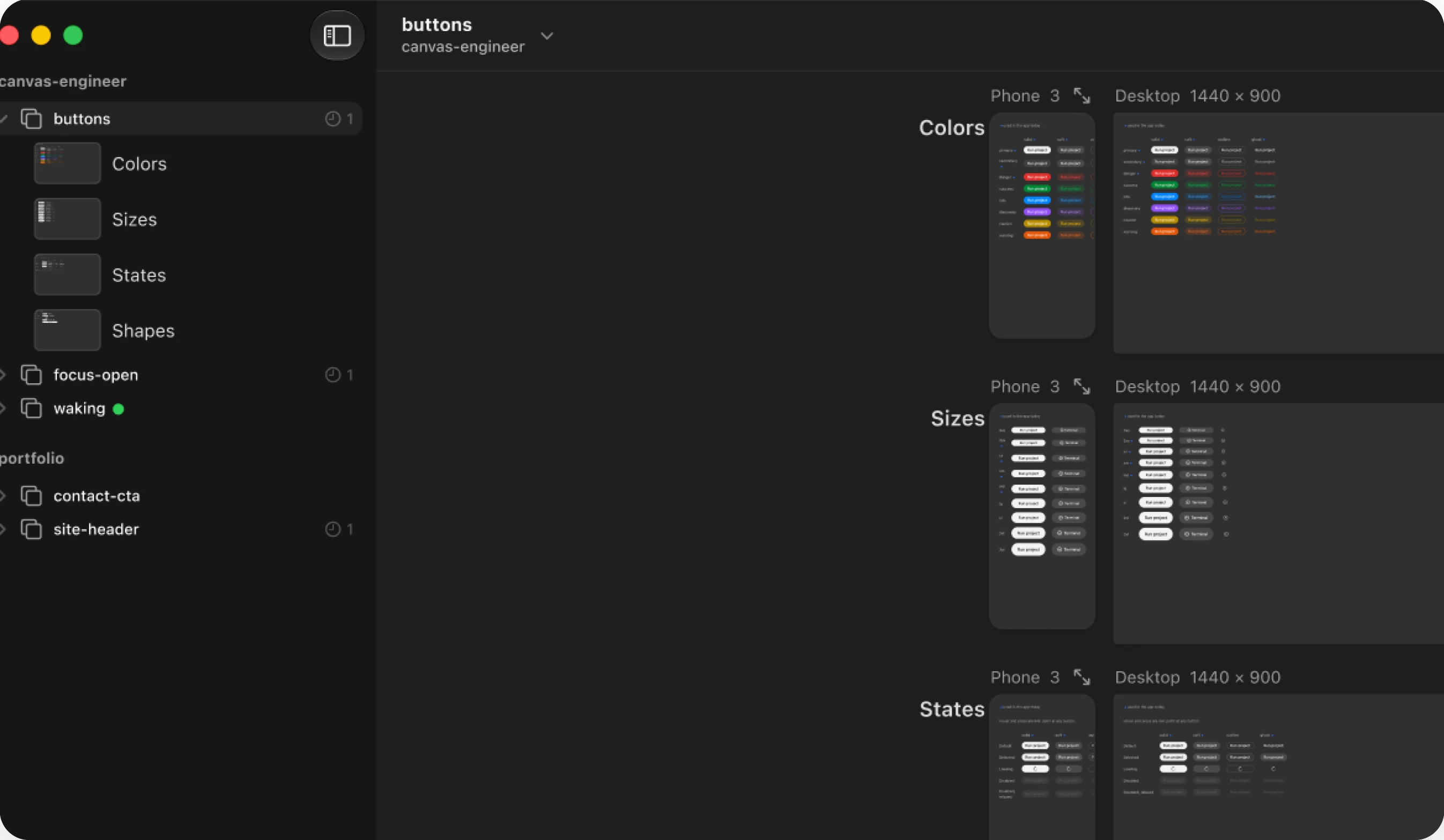Expand the States Phone frame with arrows icon

tap(1082, 677)
